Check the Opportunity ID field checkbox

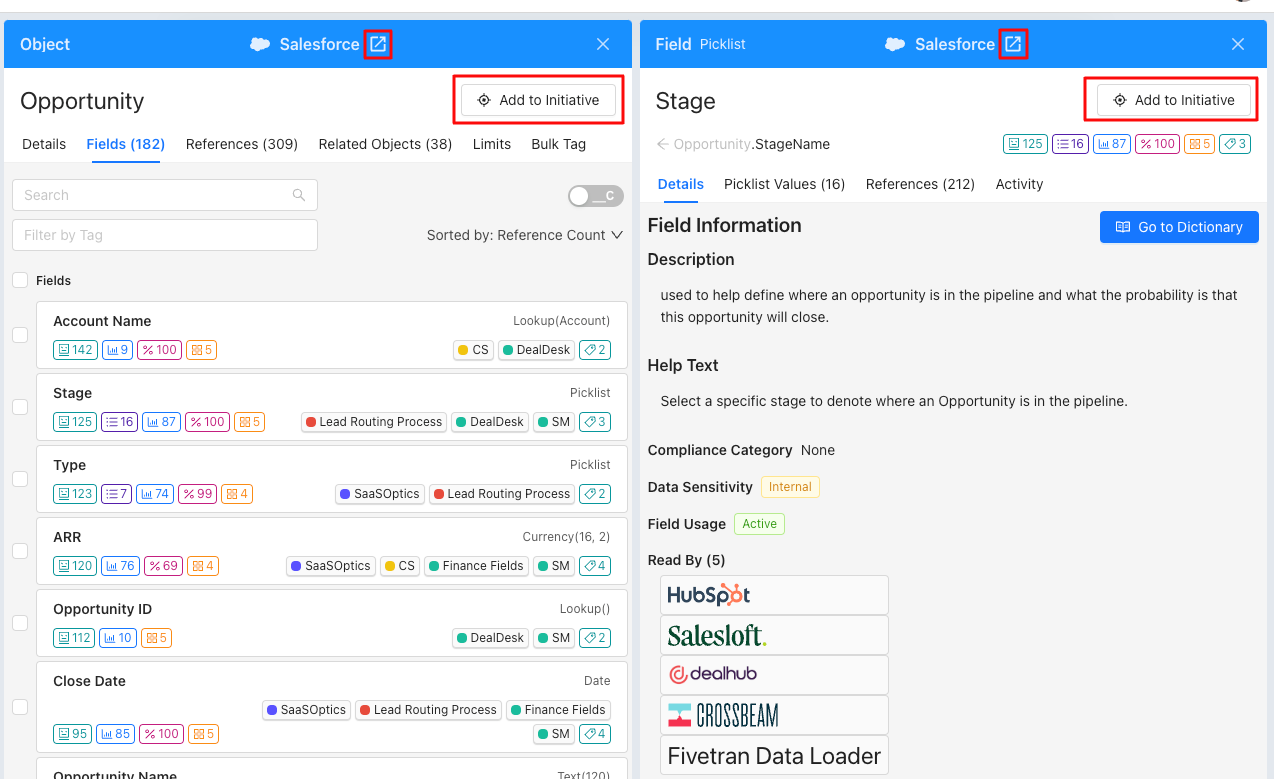point(20,623)
